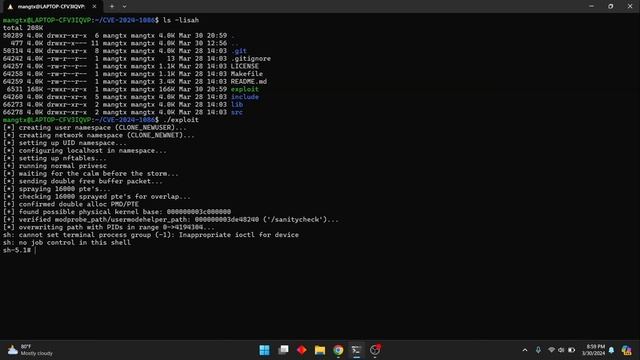Show hidden system tray icons chevron
640x360 pixels.
(x=525, y=350)
